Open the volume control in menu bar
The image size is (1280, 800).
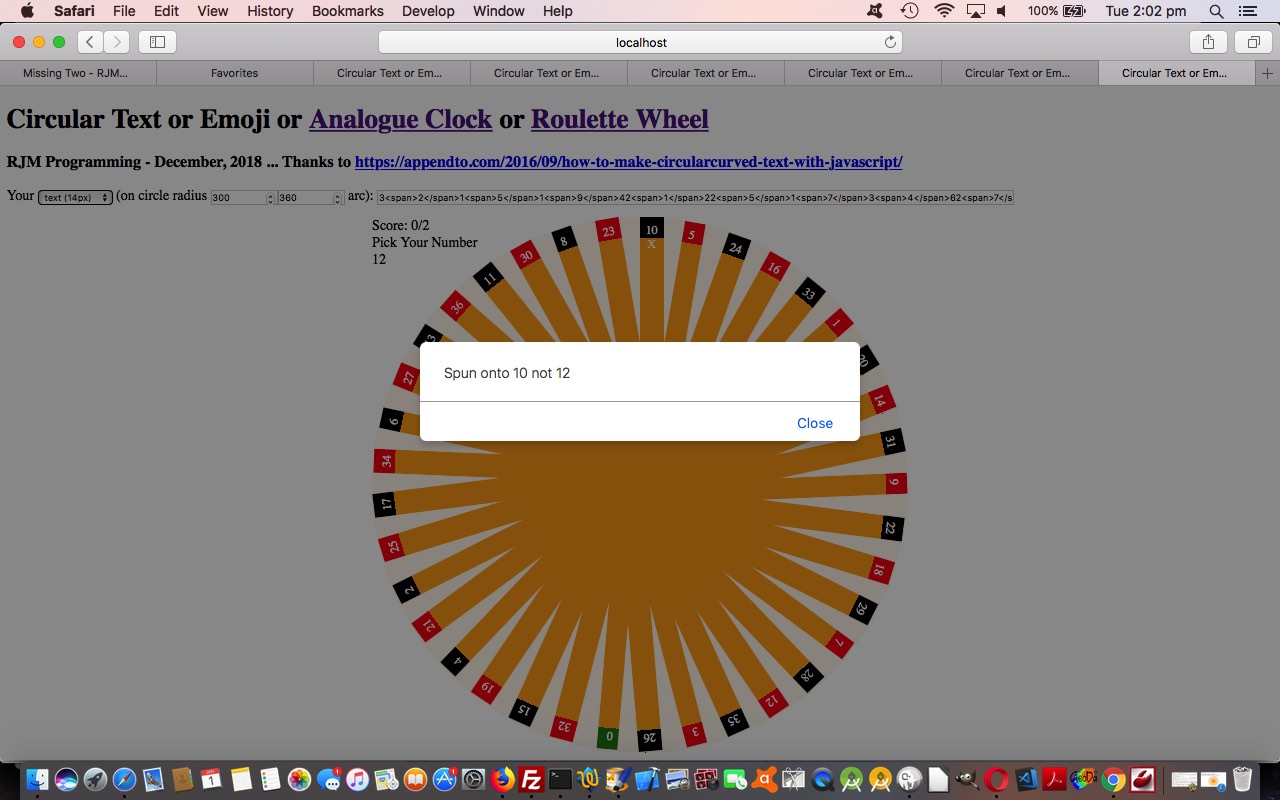point(1002,11)
